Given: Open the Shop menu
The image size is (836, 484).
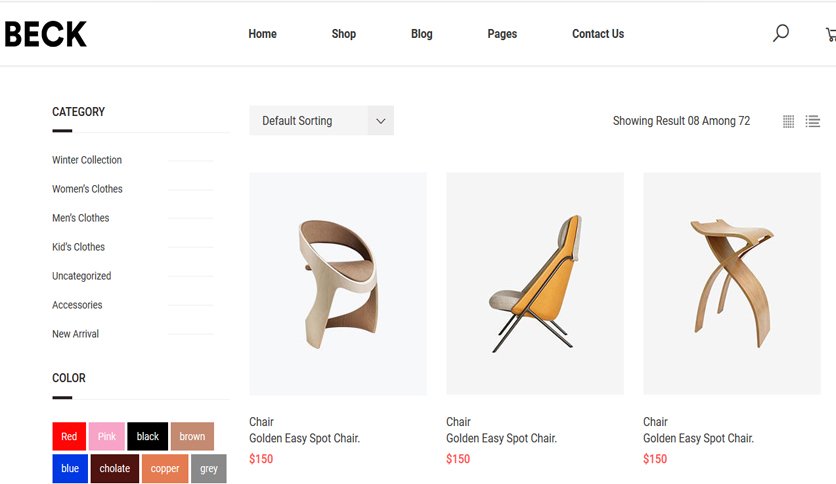Looking at the screenshot, I should pyautogui.click(x=343, y=34).
